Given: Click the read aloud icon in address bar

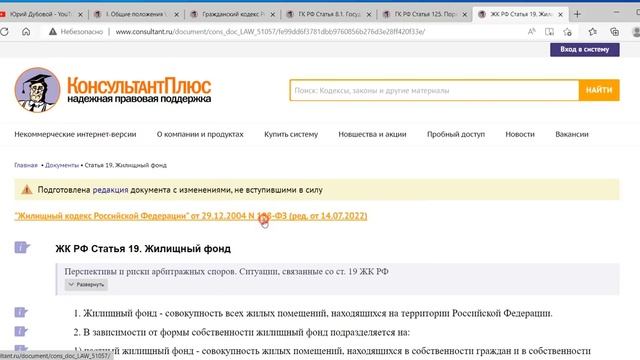Looking at the screenshot, I should tap(531, 31).
